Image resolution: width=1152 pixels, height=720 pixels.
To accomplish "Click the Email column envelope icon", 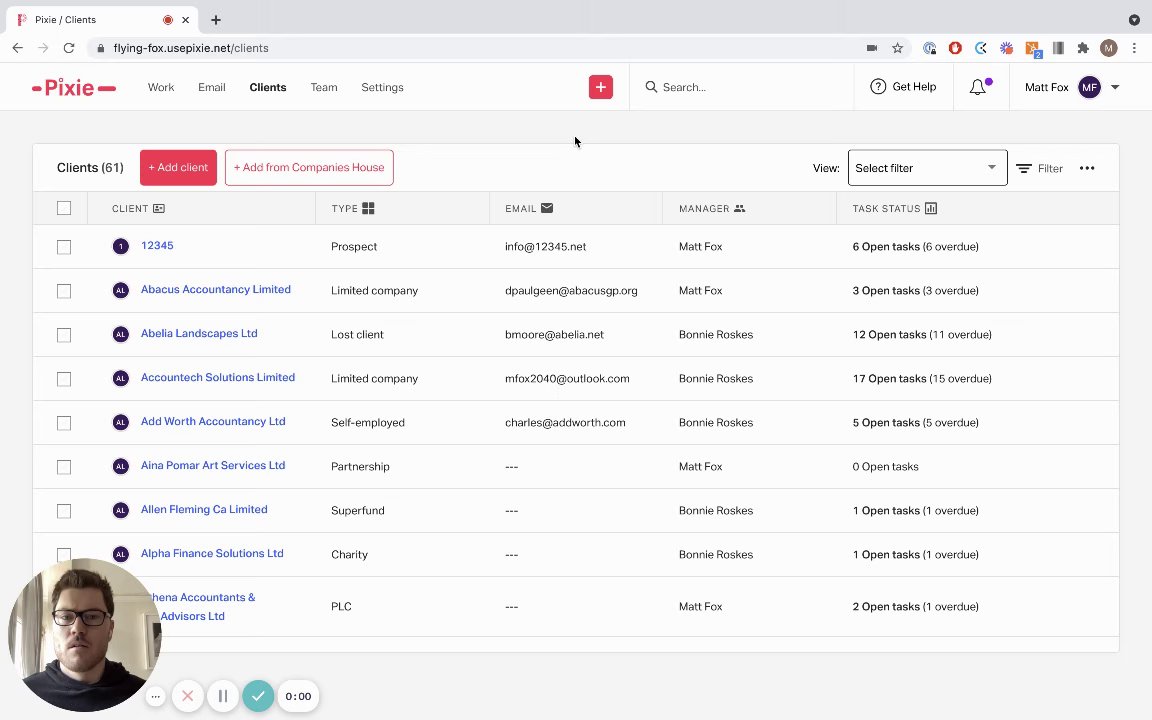I will [547, 208].
